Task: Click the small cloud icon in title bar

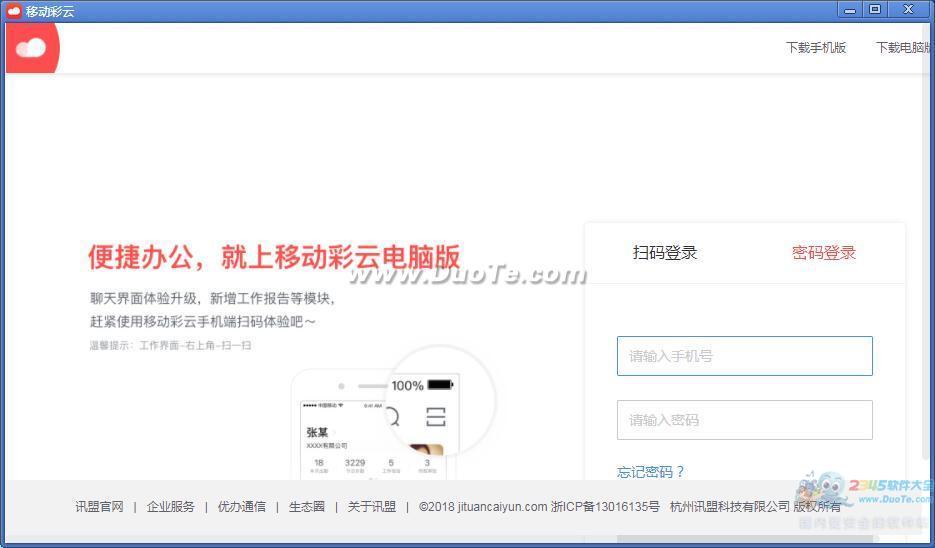Action: tap(14, 11)
